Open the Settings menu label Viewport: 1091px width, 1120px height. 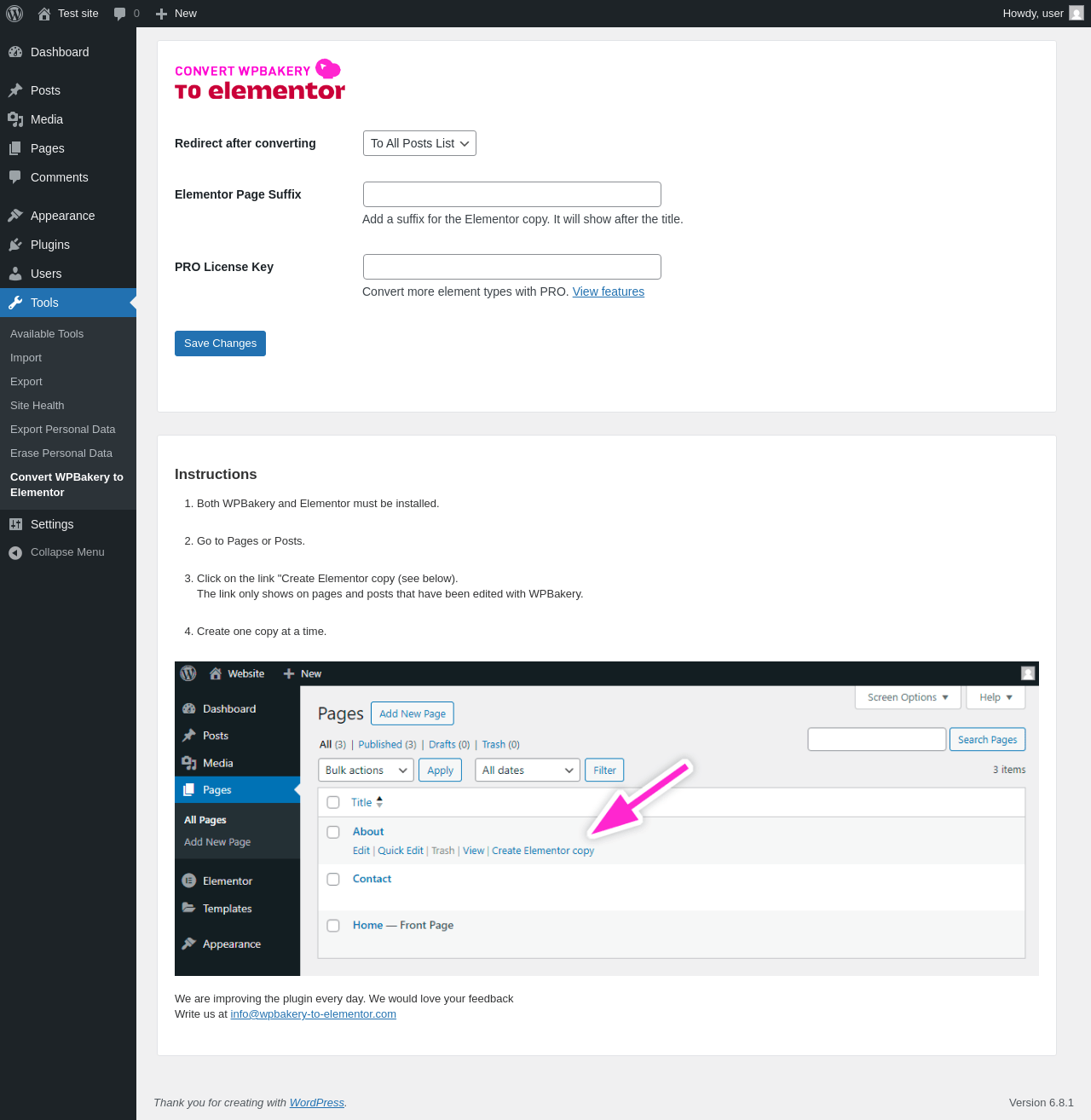[x=52, y=524]
